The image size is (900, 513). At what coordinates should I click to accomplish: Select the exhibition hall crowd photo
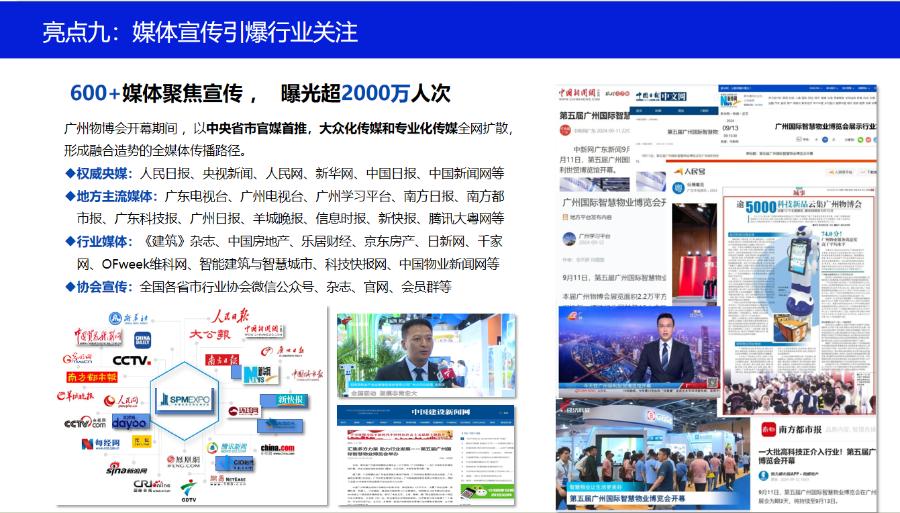point(652,454)
